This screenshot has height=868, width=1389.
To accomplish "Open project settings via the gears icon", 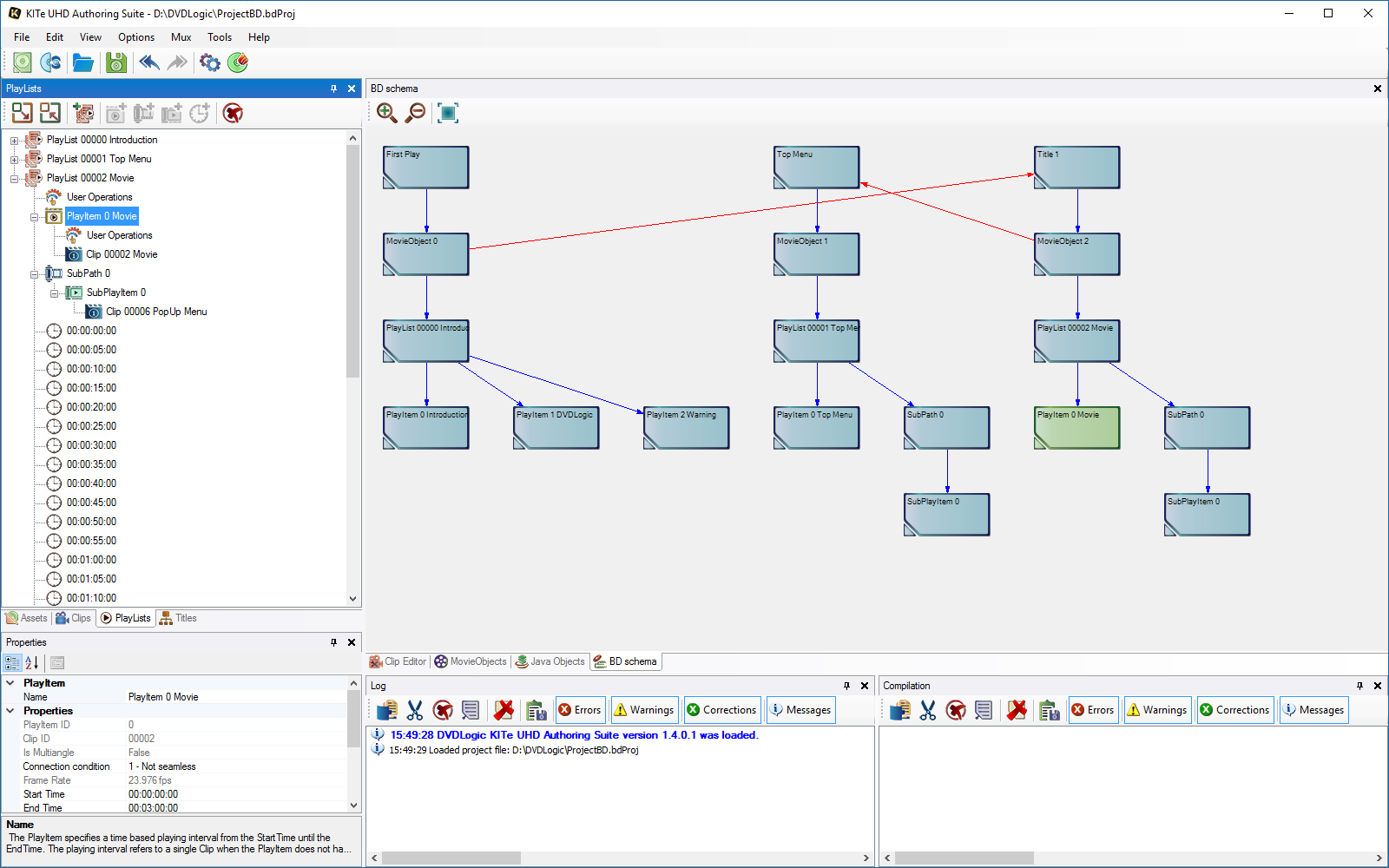I will pyautogui.click(x=209, y=62).
